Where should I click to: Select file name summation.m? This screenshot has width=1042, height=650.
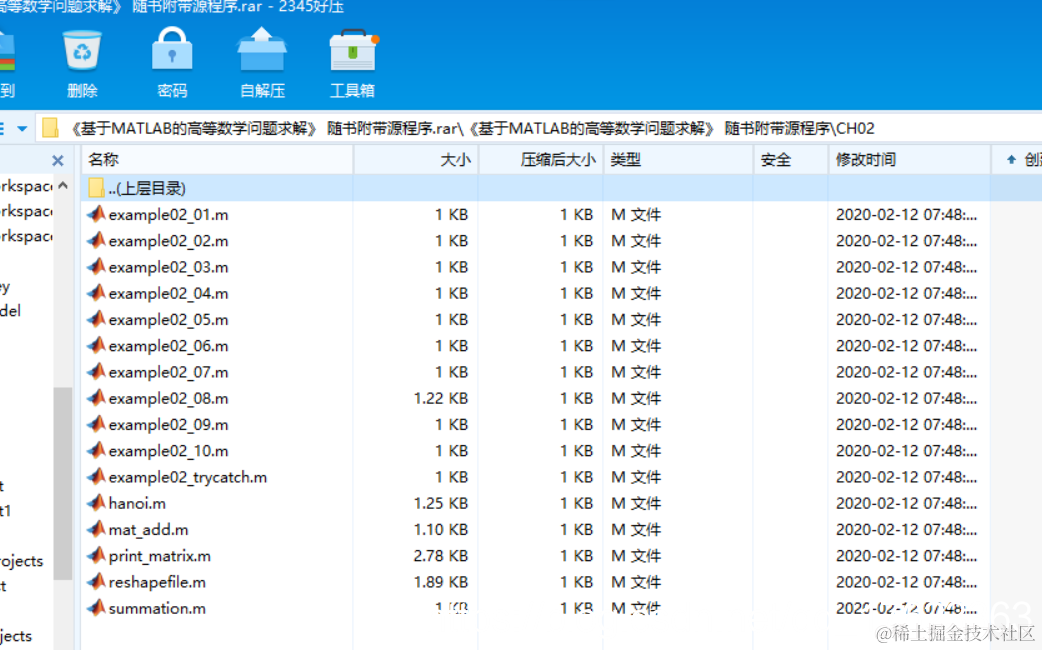coord(157,608)
